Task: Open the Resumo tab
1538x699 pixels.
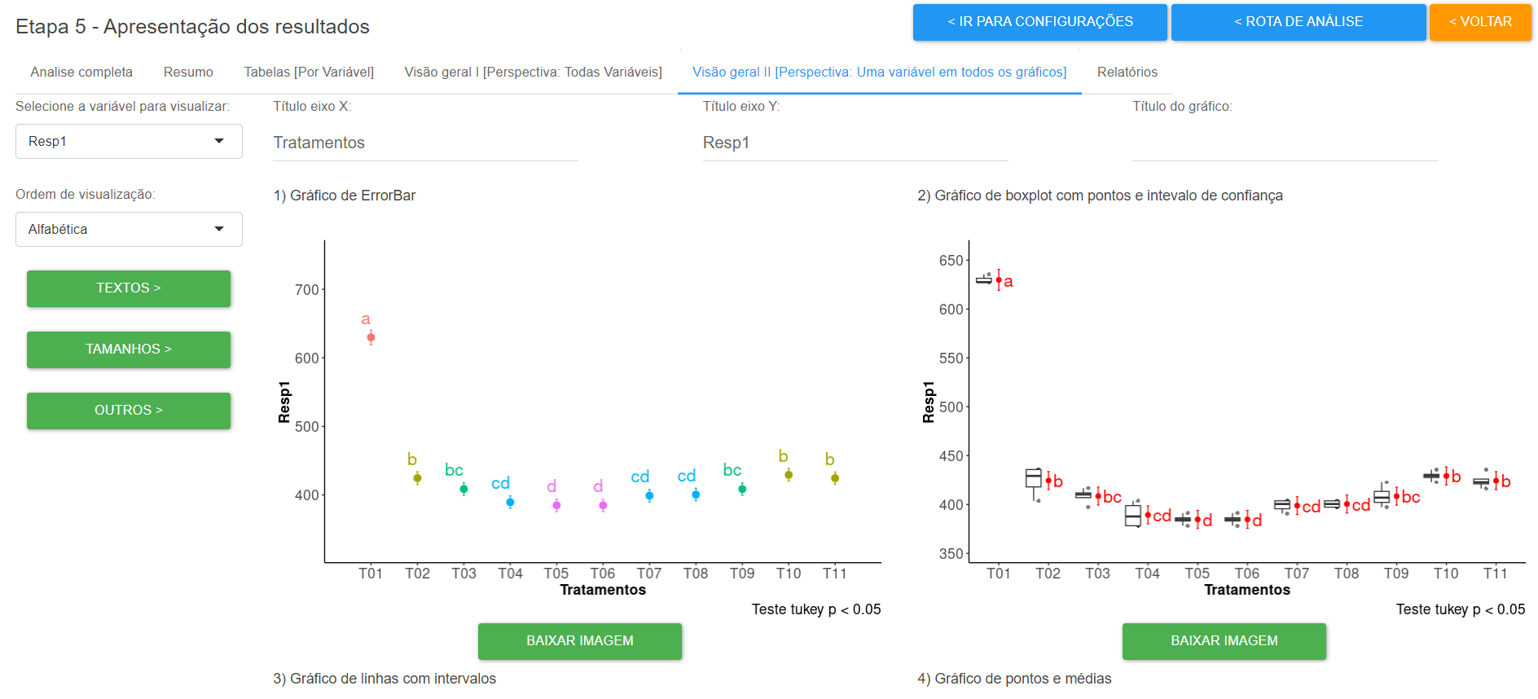Action: coord(188,72)
